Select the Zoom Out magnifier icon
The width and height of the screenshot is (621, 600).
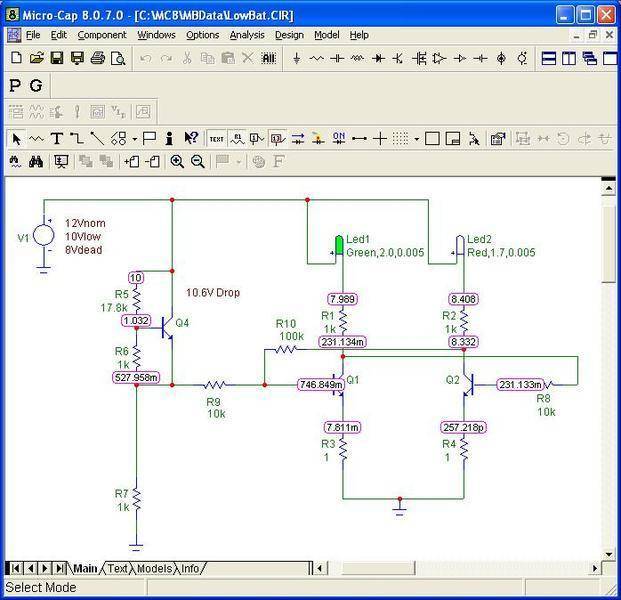[197, 161]
